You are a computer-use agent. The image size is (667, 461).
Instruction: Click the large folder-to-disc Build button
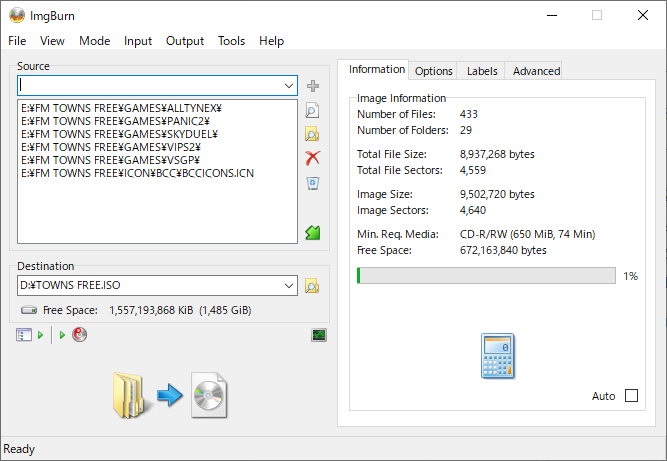pyautogui.click(x=170, y=396)
